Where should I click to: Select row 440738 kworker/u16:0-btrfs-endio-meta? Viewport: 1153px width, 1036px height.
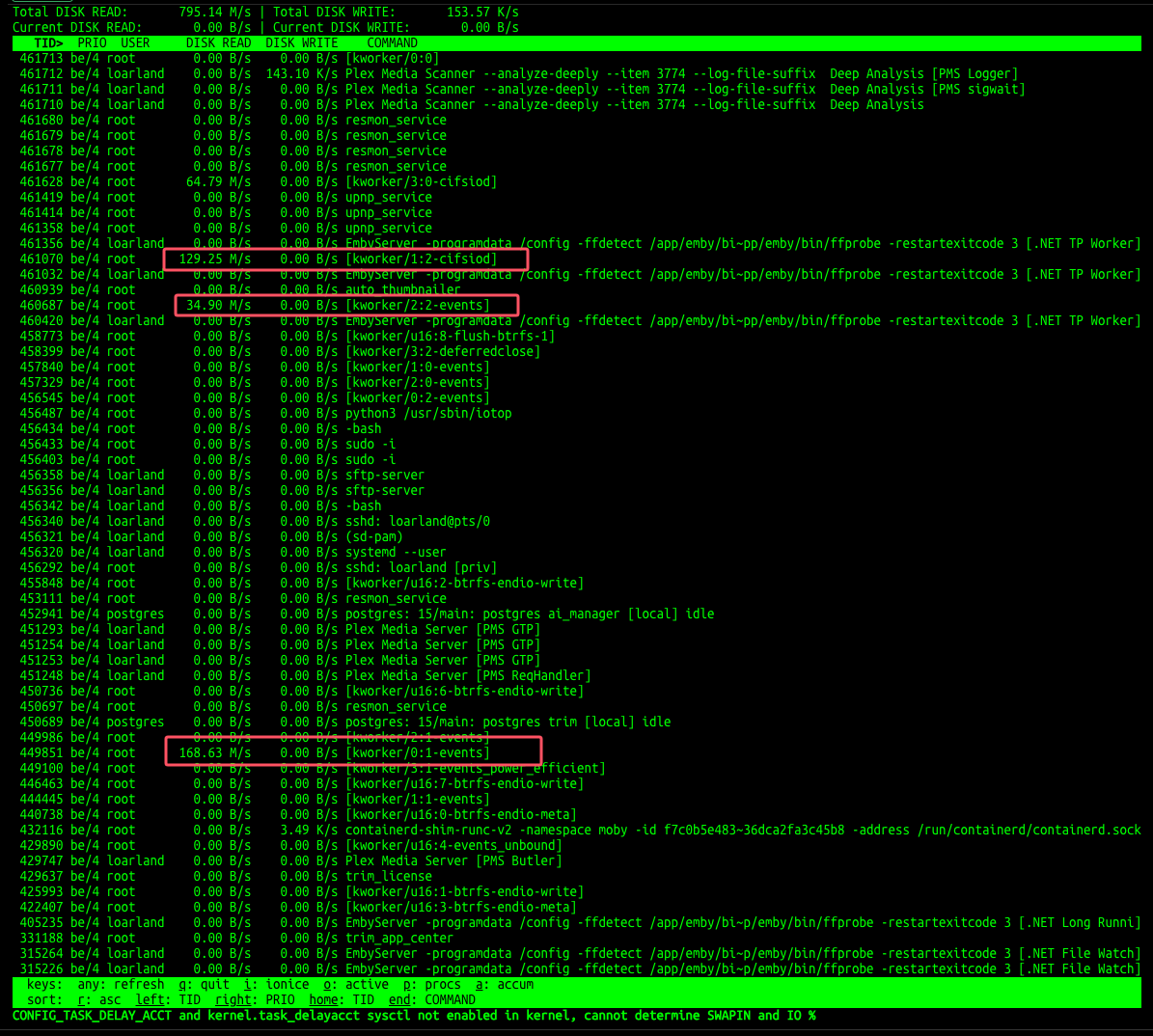click(577, 815)
